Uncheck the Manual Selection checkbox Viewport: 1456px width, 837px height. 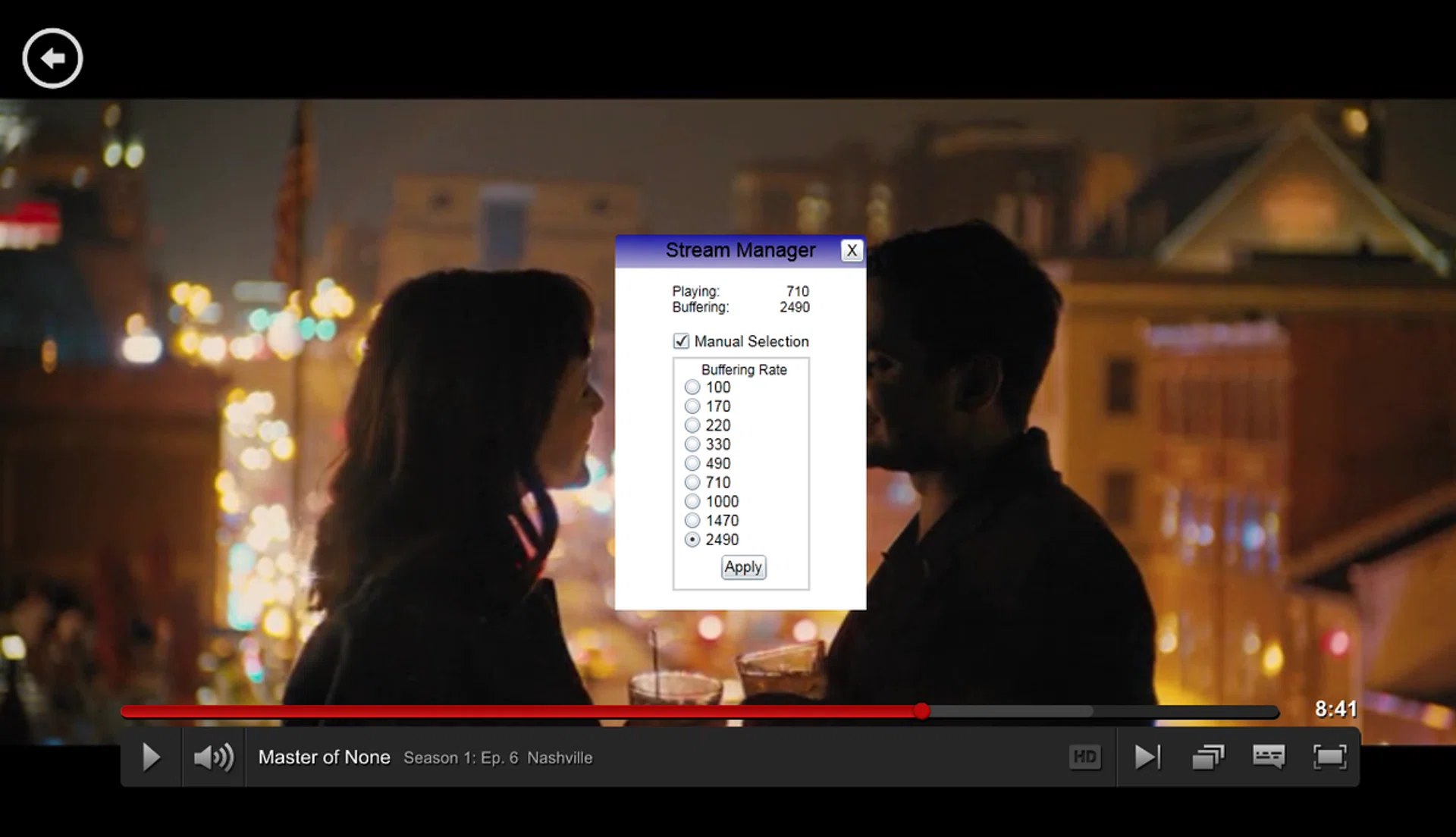(681, 341)
